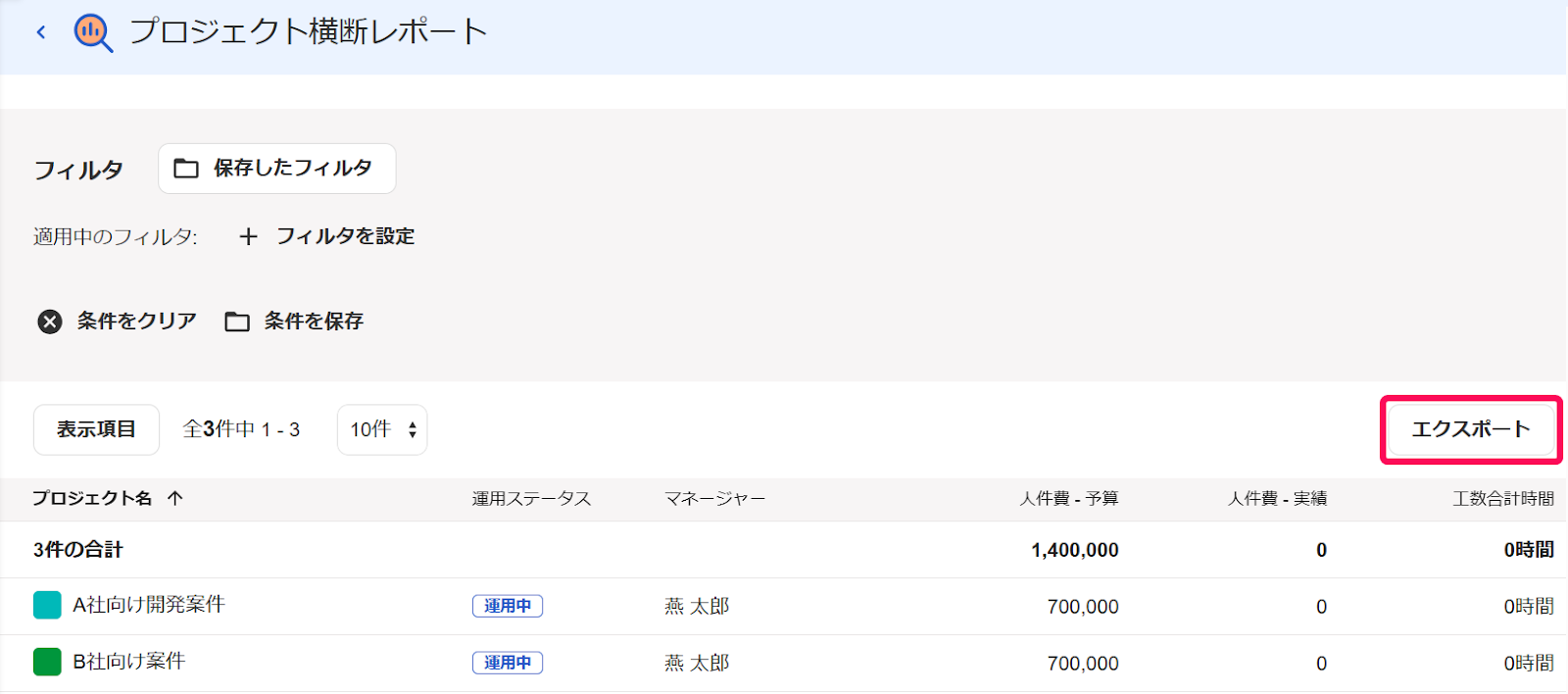Click 700,000 budget in the B社向け案件 row
1568x694 pixels.
[1083, 664]
